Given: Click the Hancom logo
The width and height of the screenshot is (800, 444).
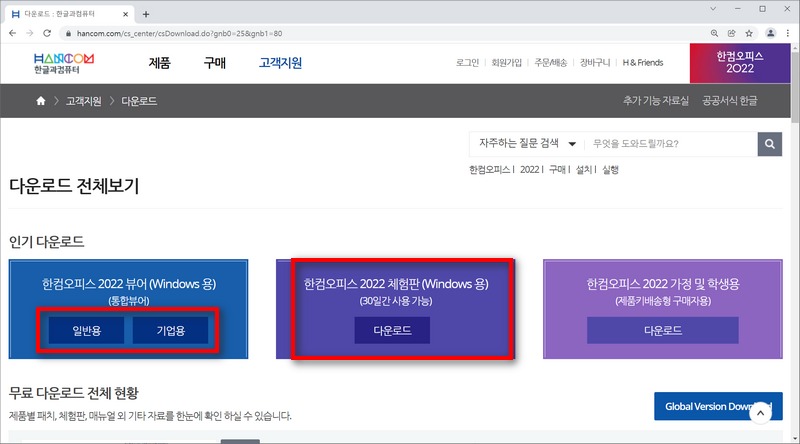Looking at the screenshot, I should [x=64, y=63].
